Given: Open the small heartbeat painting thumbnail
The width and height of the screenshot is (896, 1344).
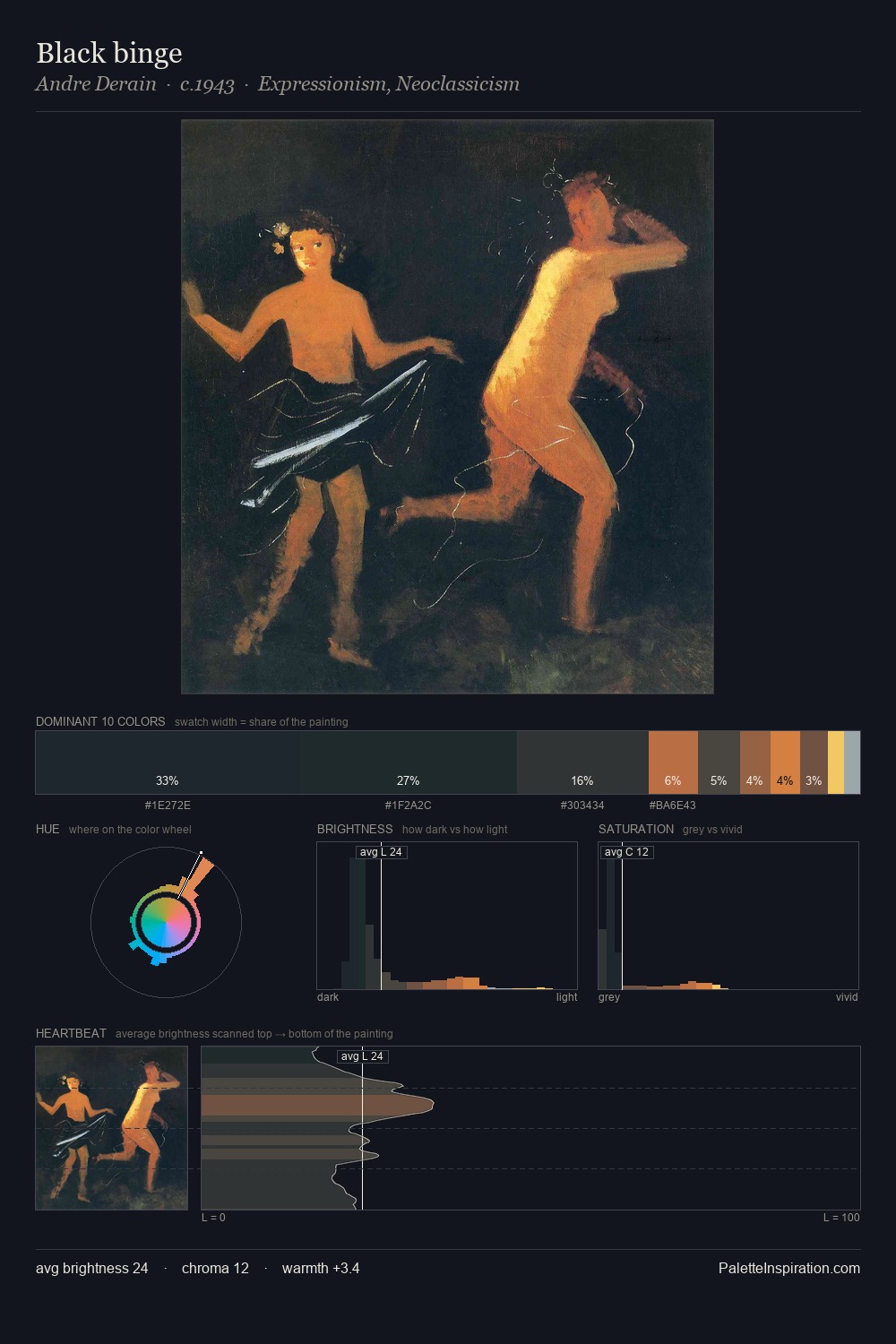Looking at the screenshot, I should pyautogui.click(x=112, y=1128).
